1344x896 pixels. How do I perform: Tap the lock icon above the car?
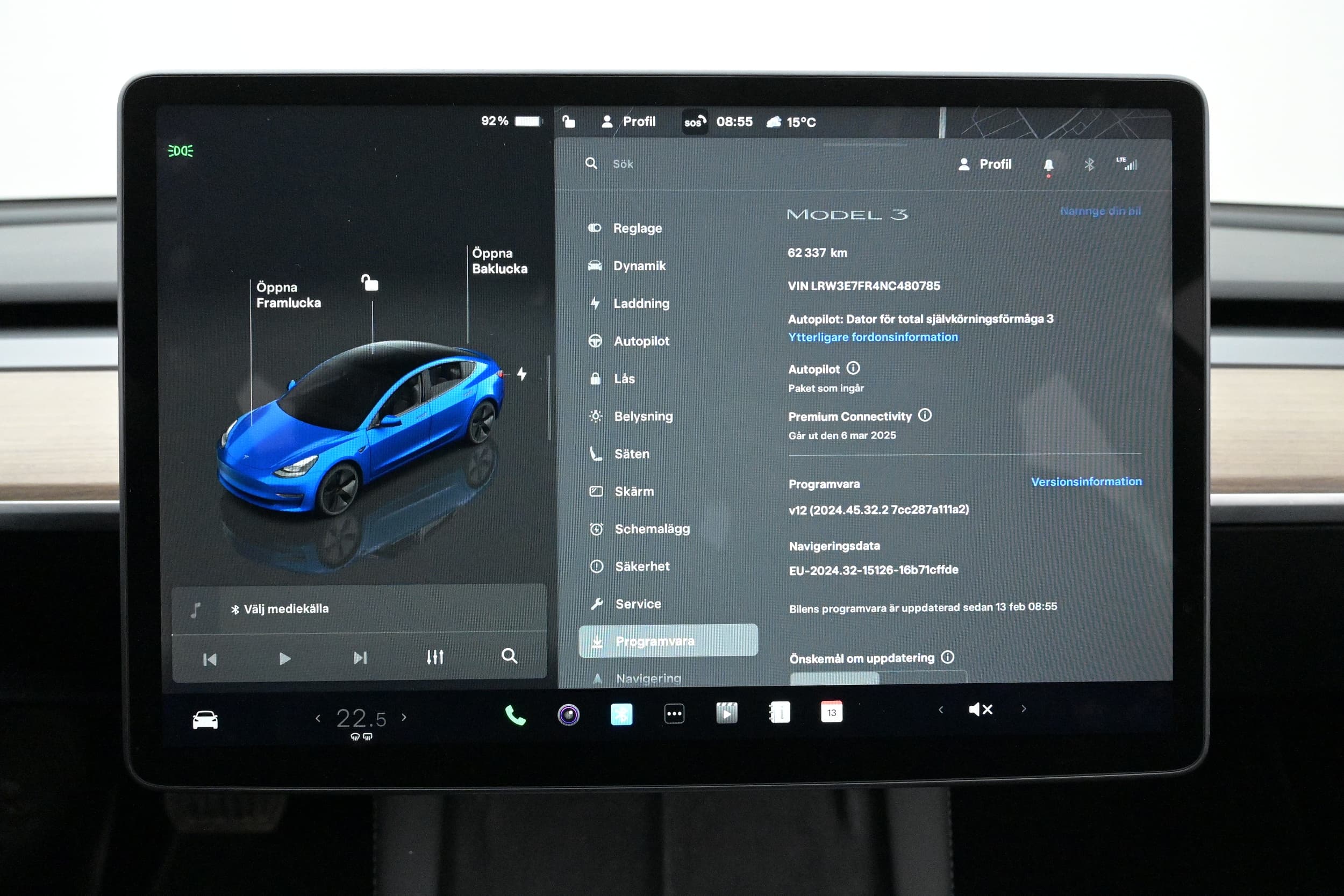[370, 282]
